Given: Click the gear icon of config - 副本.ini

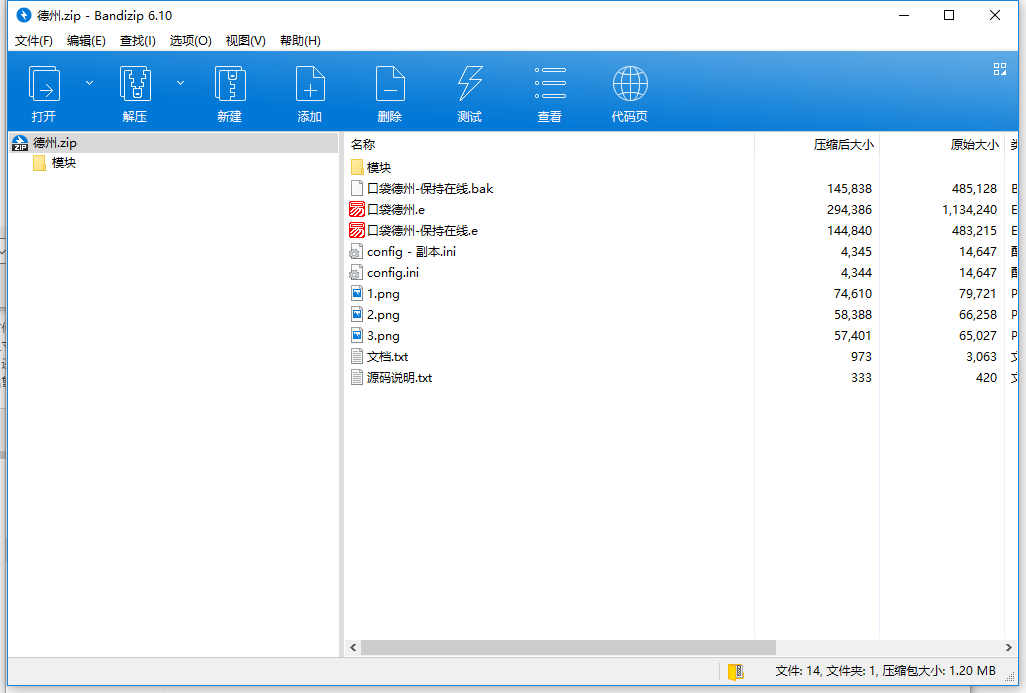Looking at the screenshot, I should pyautogui.click(x=357, y=252).
